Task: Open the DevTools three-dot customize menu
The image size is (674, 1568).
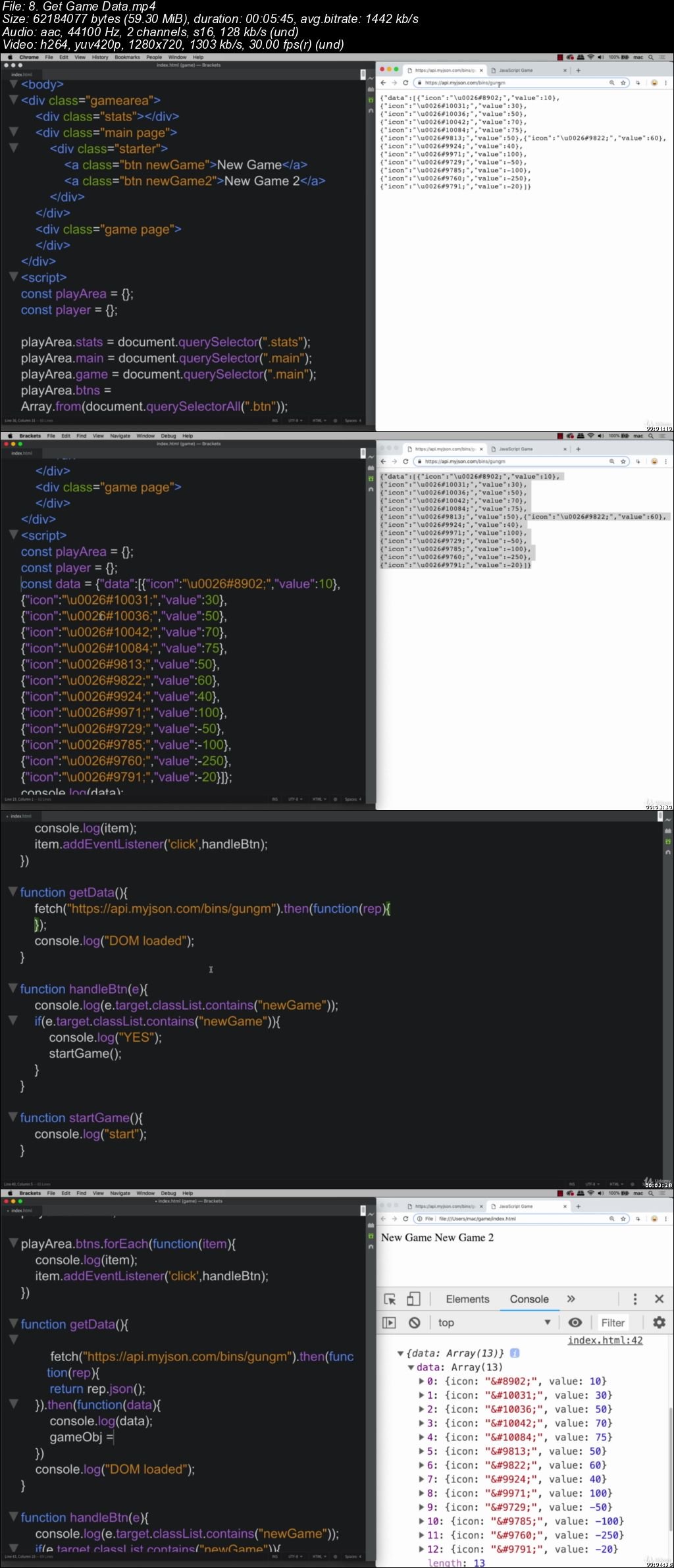Action: [x=635, y=1299]
